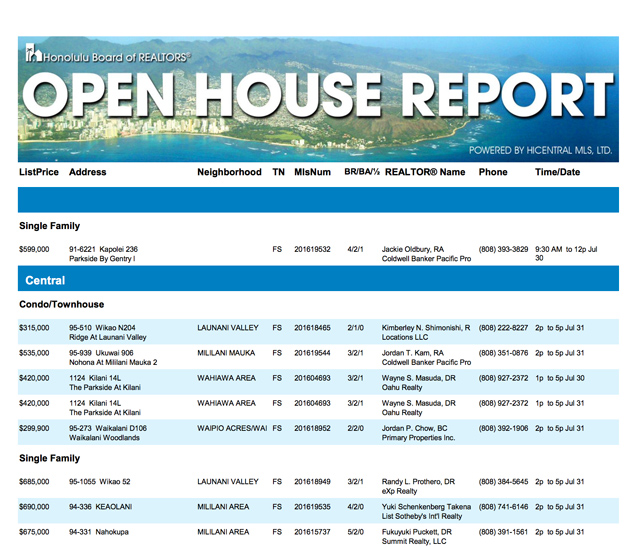Click MILILANI MAUKA neighborhood cell
This screenshot has height=548, width=640.
[226, 353]
